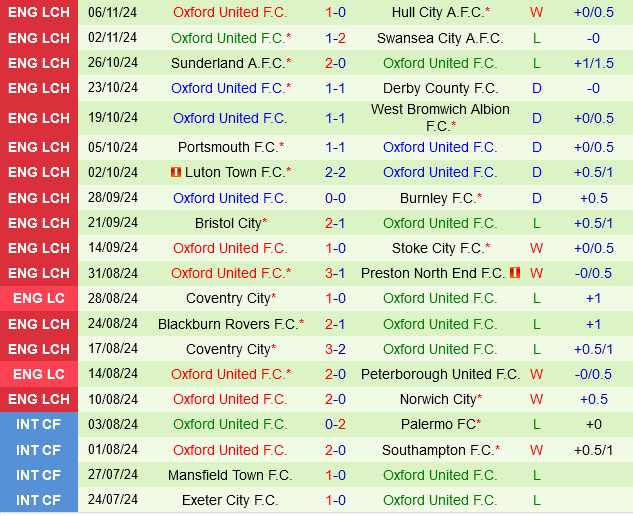Click the ENG LC badge dated 28/08/24

coord(39,298)
